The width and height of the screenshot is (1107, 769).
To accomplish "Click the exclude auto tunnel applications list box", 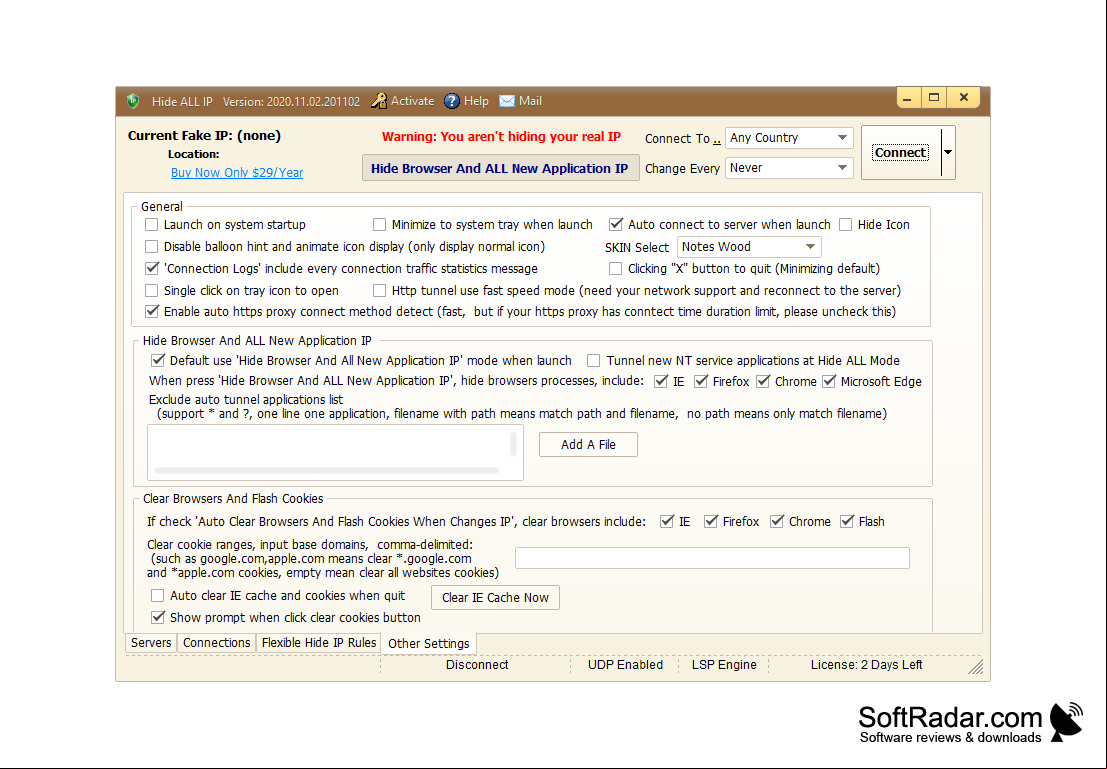I will (x=335, y=452).
